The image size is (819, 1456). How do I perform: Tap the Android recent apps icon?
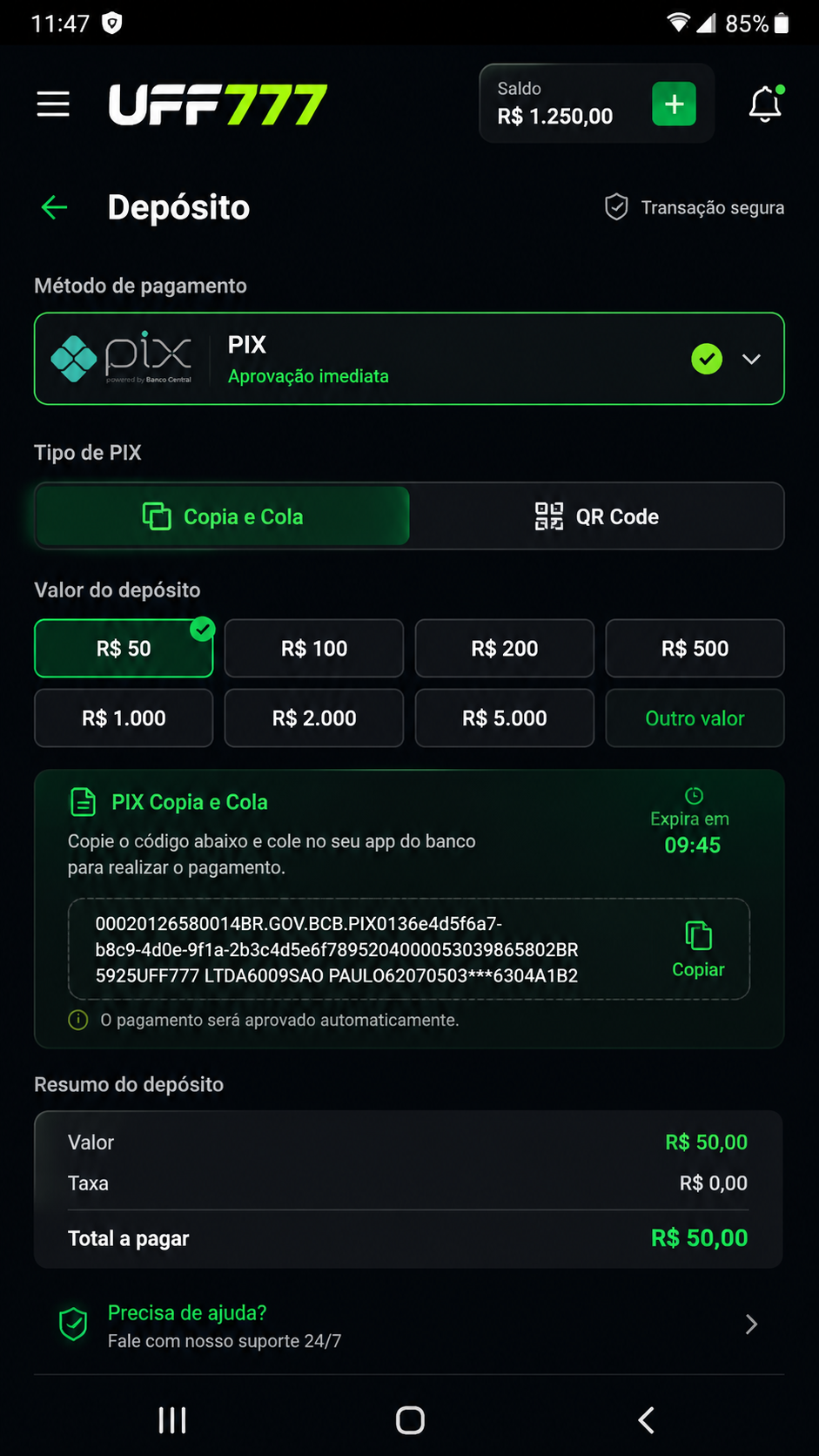(172, 1420)
